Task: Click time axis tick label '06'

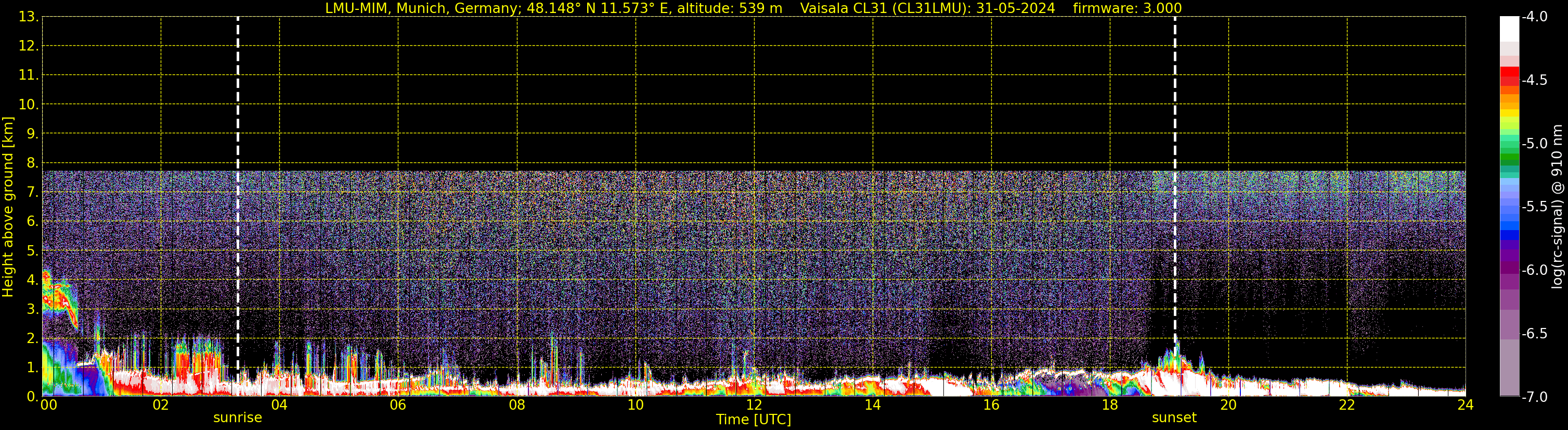Action: click(398, 405)
